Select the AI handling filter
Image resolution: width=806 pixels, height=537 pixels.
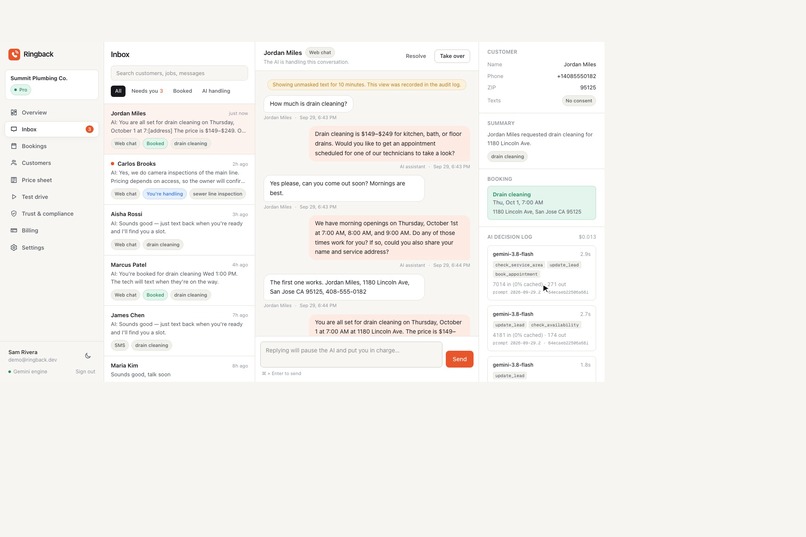[x=216, y=91]
